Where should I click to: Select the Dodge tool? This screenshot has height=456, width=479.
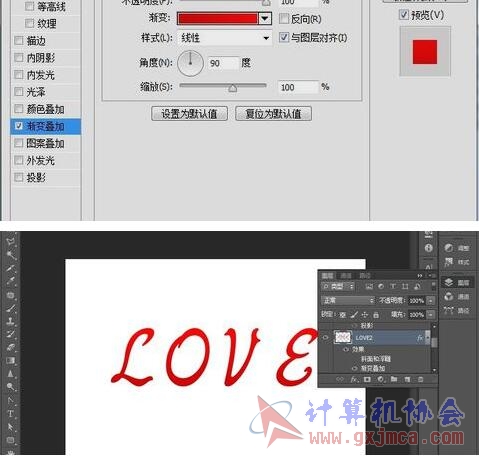11,386
